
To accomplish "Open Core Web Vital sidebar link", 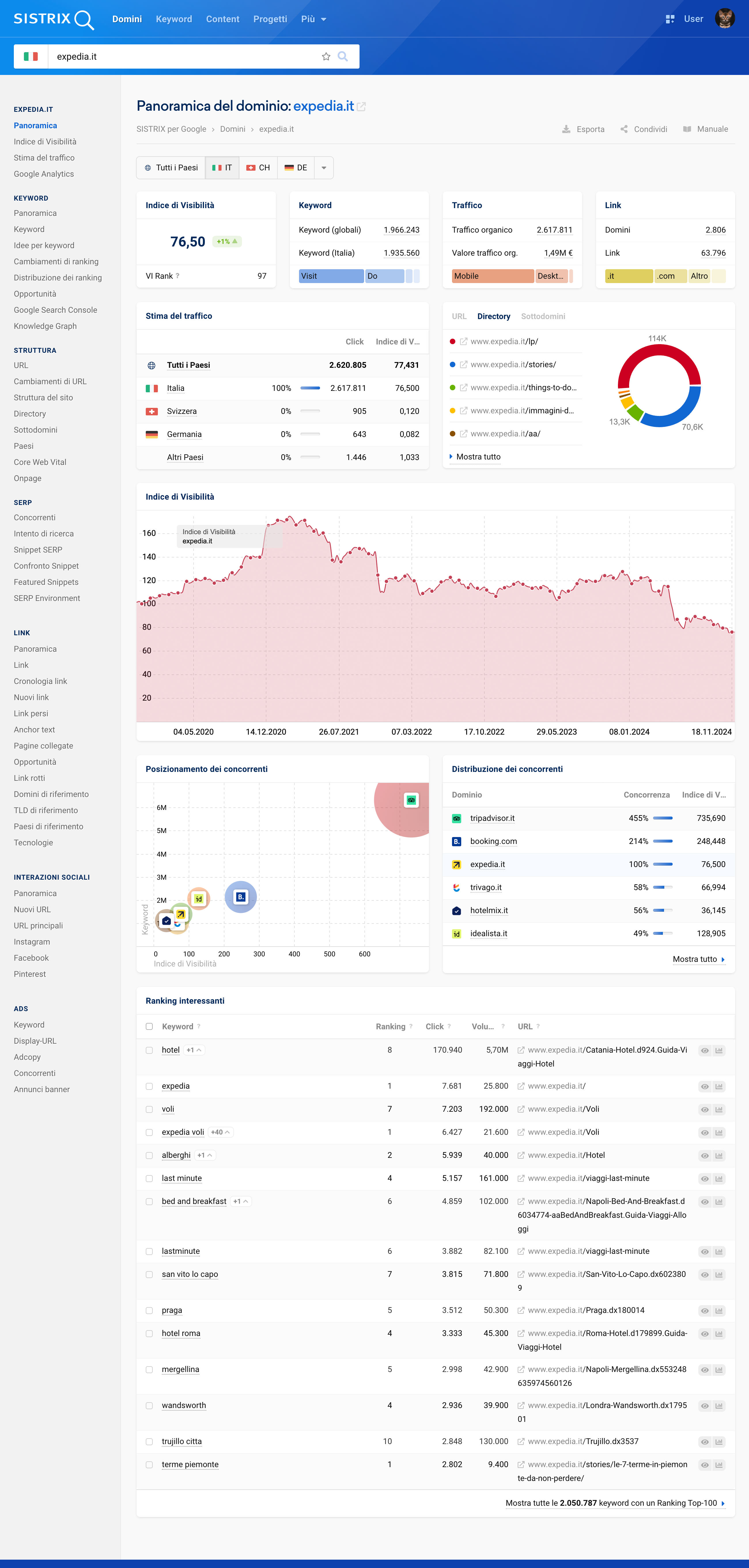I will pyautogui.click(x=40, y=462).
